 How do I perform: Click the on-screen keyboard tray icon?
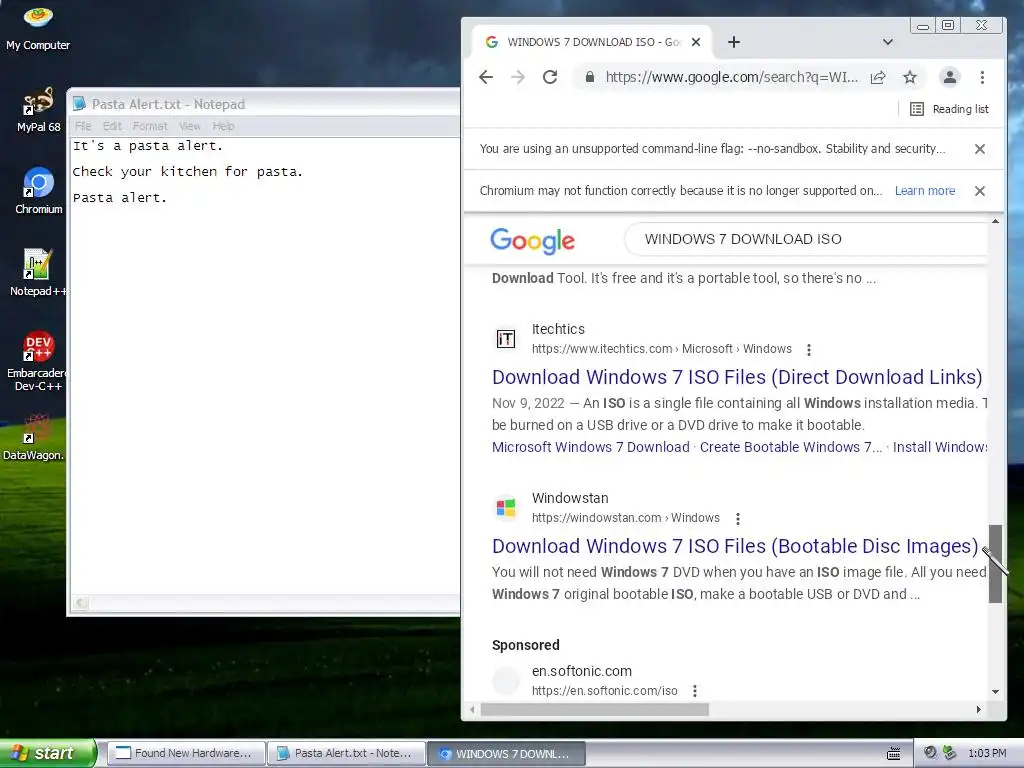coord(893,754)
